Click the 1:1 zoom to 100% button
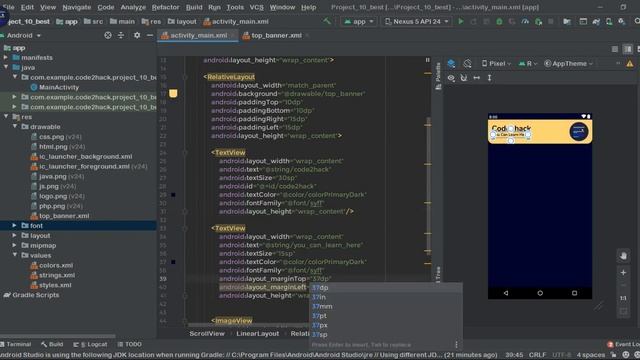Viewport: 640px width, 360px height. [623, 298]
